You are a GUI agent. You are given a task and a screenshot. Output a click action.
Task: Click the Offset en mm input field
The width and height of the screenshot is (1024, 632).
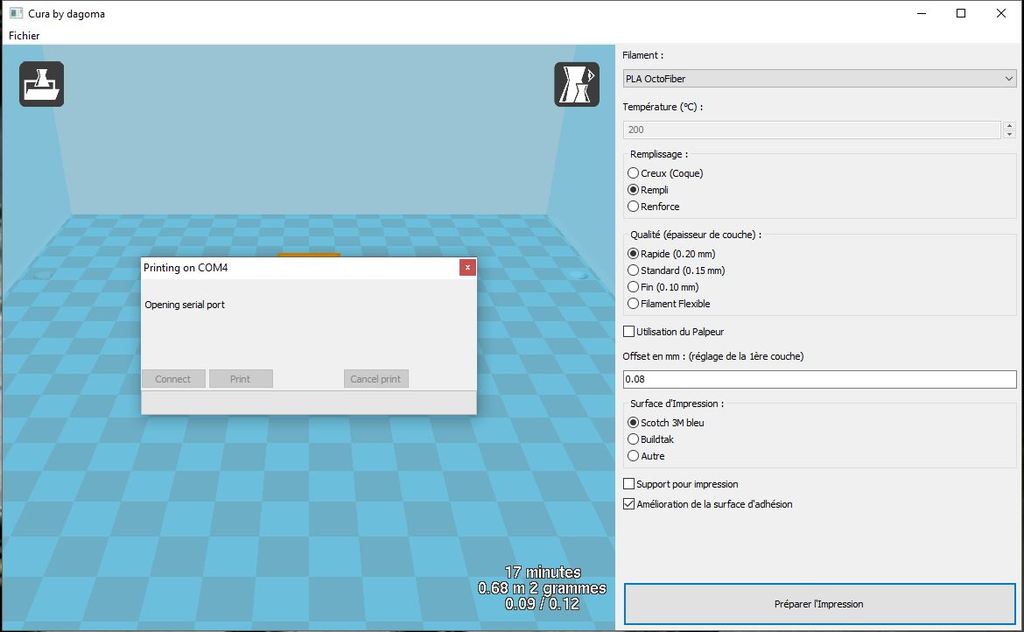[x=820, y=379]
